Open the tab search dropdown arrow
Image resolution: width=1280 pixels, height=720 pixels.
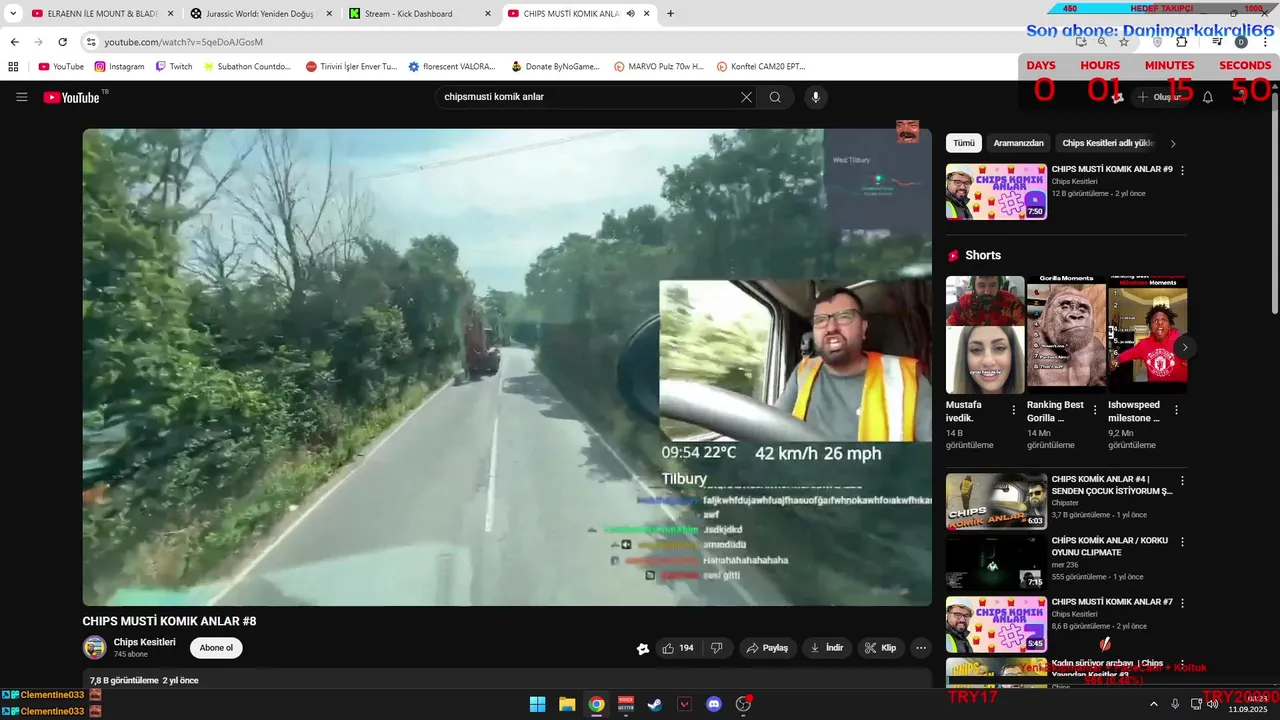coord(13,14)
